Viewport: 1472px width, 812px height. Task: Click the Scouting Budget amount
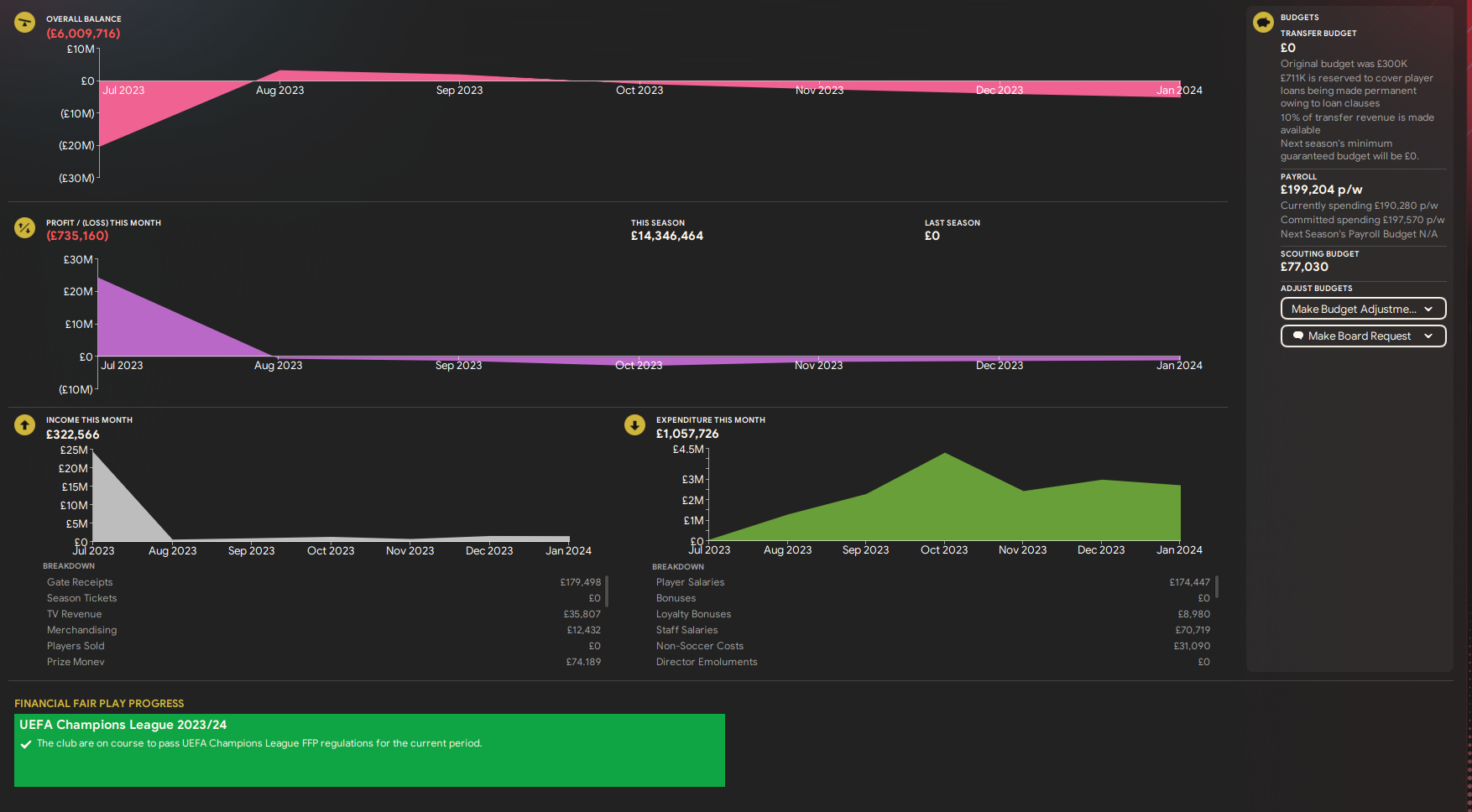[1304, 267]
